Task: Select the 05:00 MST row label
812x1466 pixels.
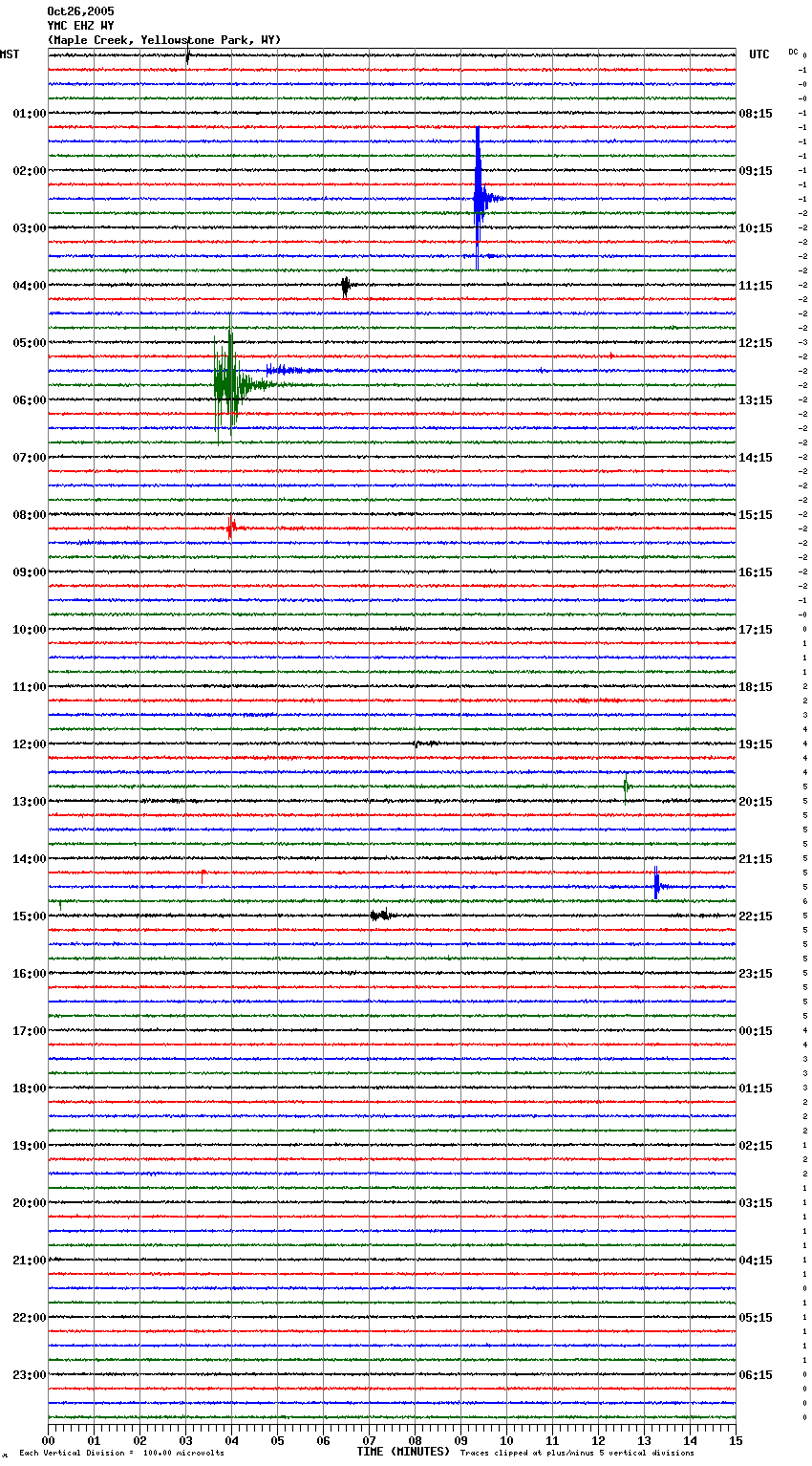Action: [30, 343]
